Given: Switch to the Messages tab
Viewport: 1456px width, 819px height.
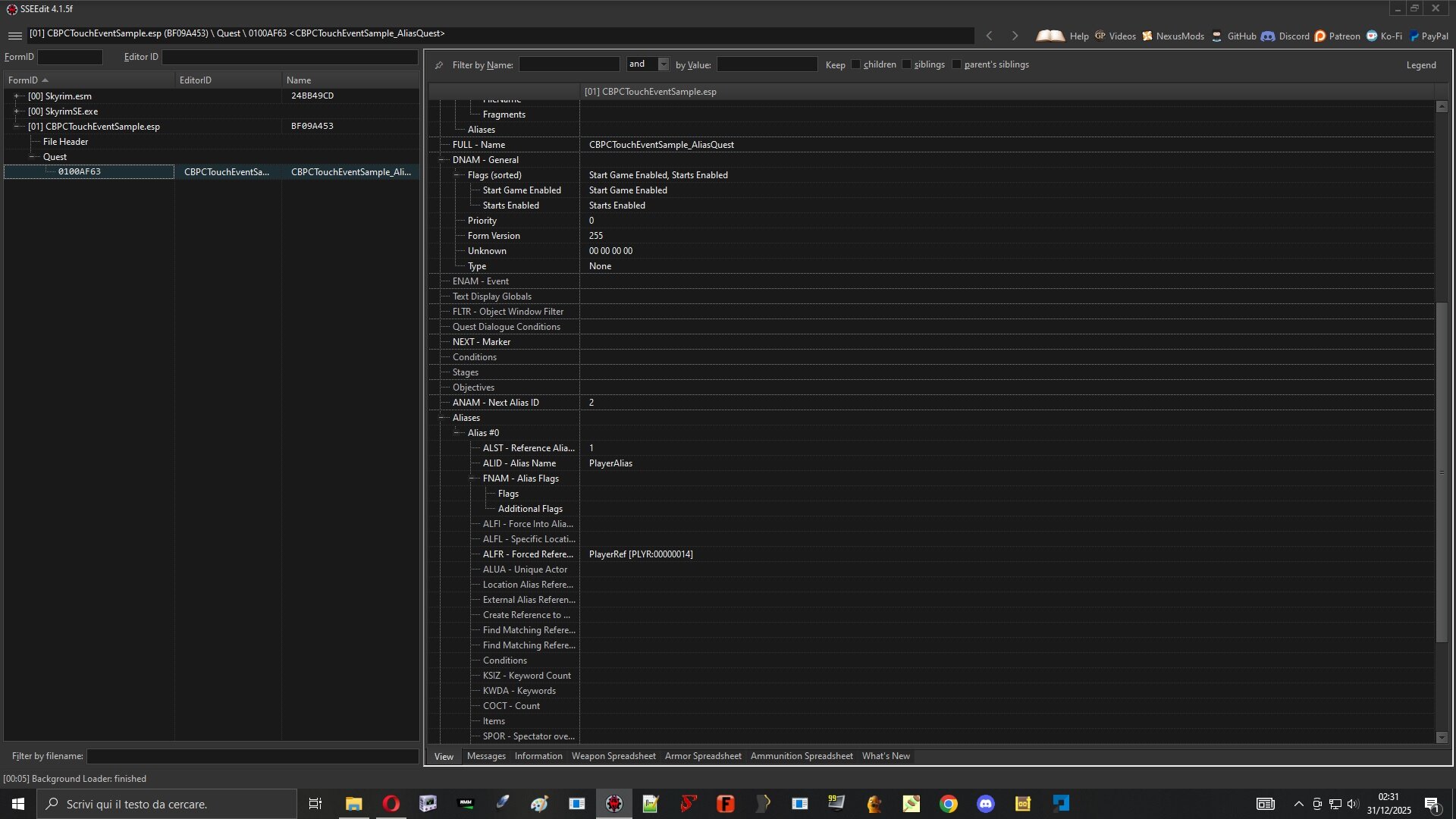Looking at the screenshot, I should point(486,756).
